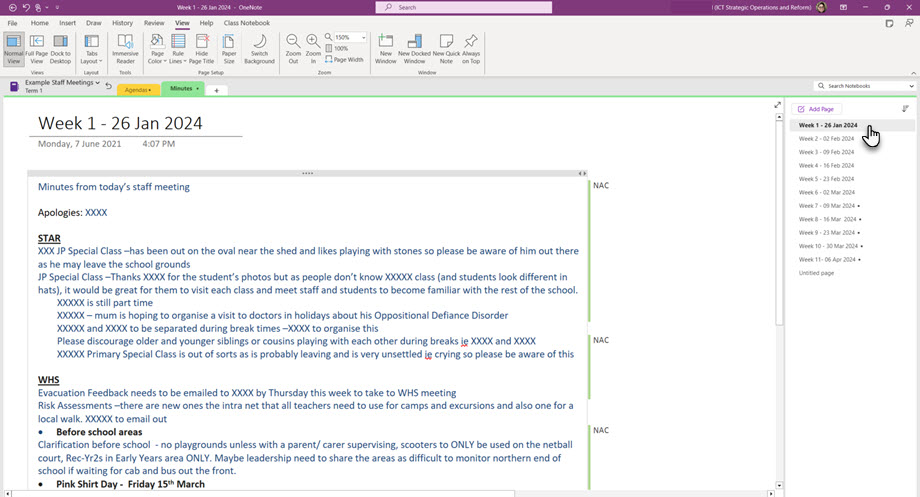Collapse the ribbon with the chevron
This screenshot has width=920, height=497.
coord(913,73)
